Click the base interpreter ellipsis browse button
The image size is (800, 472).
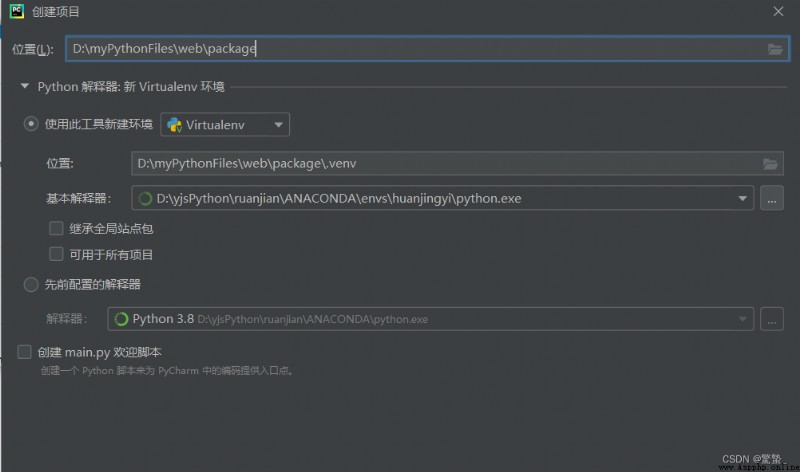(x=771, y=198)
